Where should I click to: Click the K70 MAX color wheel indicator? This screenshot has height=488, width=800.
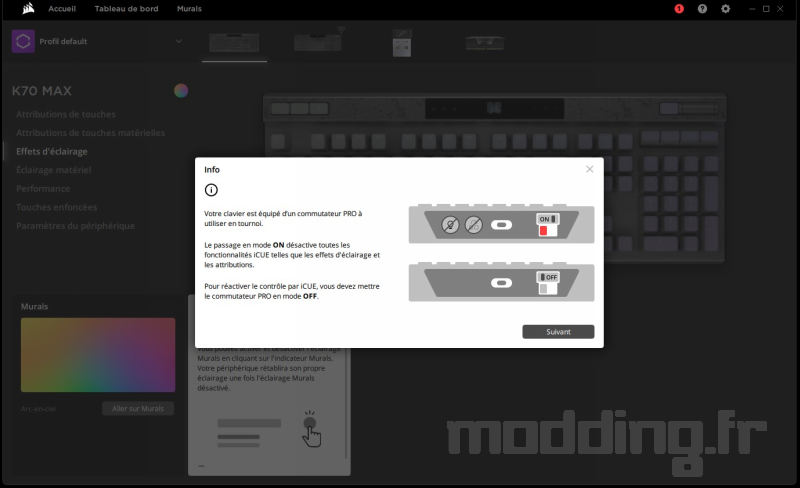tap(181, 91)
